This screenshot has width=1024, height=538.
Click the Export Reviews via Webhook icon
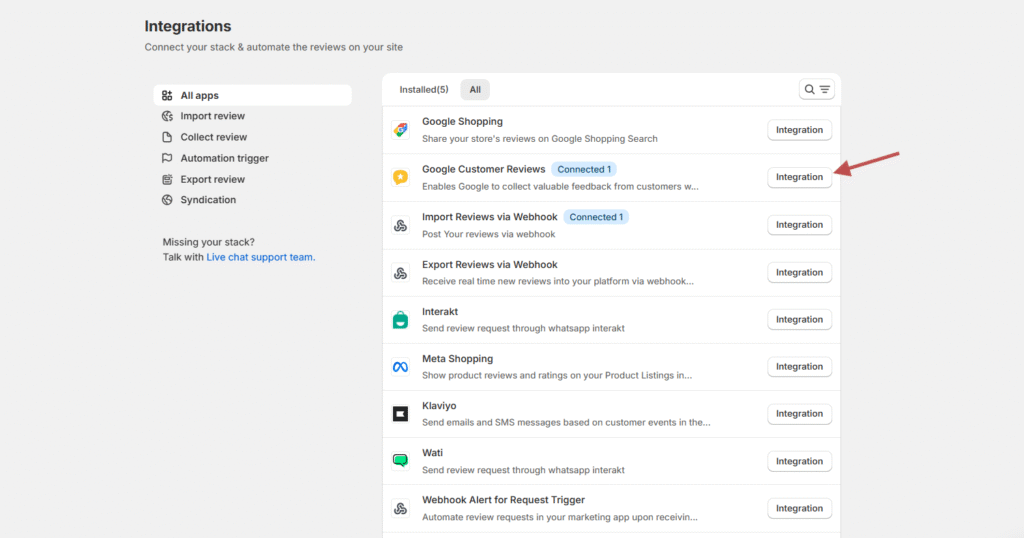(400, 273)
